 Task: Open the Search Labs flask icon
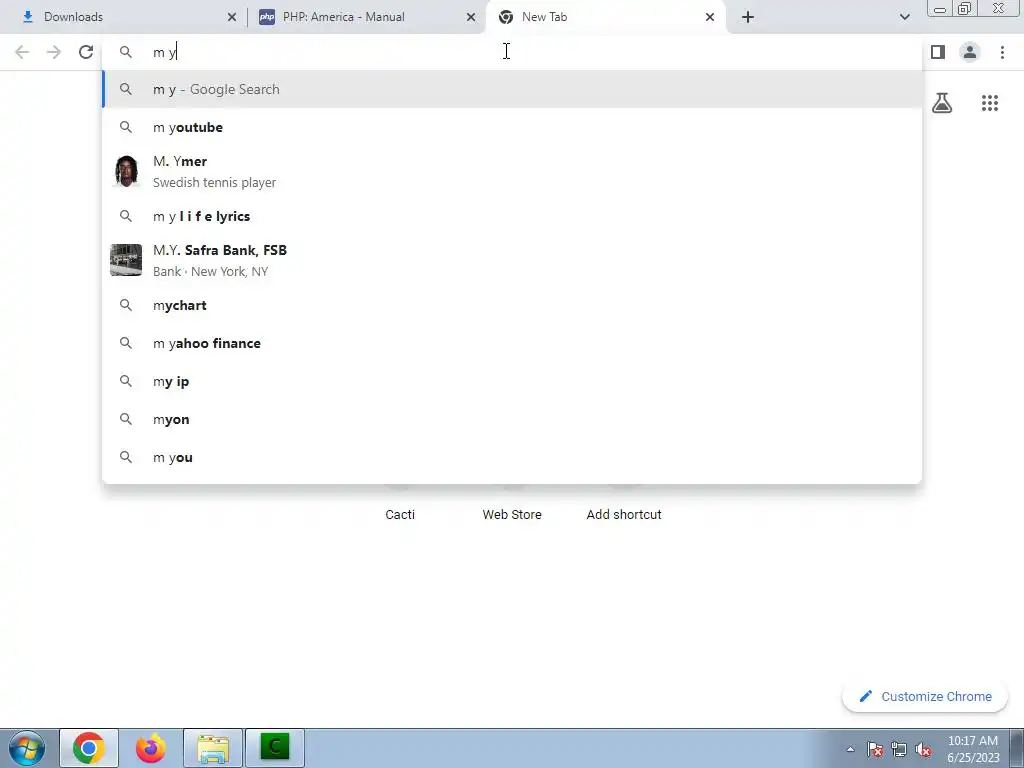pyautogui.click(x=942, y=103)
